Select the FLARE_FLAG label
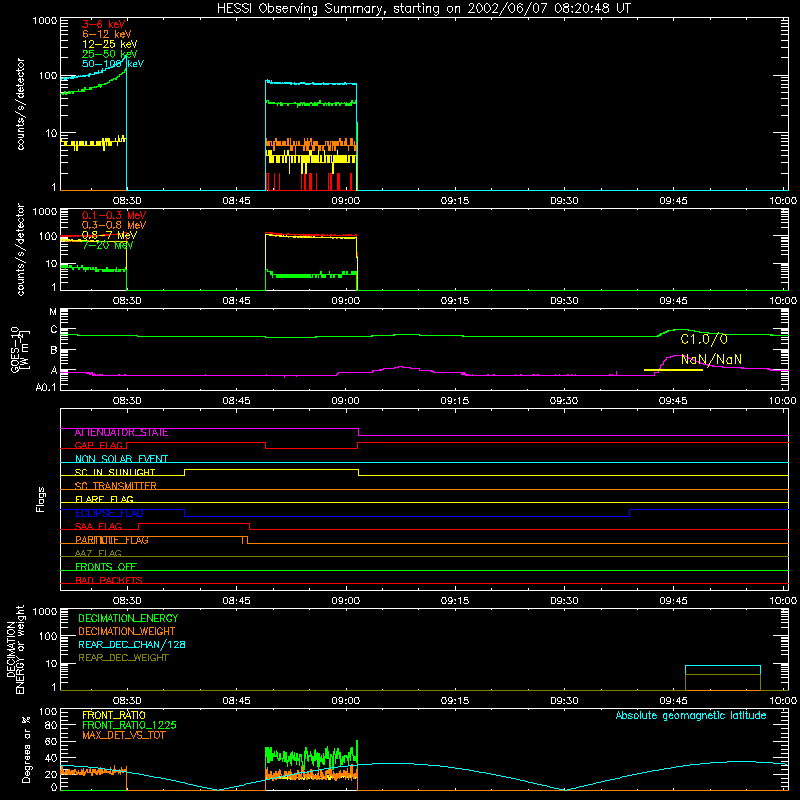 [x=104, y=499]
